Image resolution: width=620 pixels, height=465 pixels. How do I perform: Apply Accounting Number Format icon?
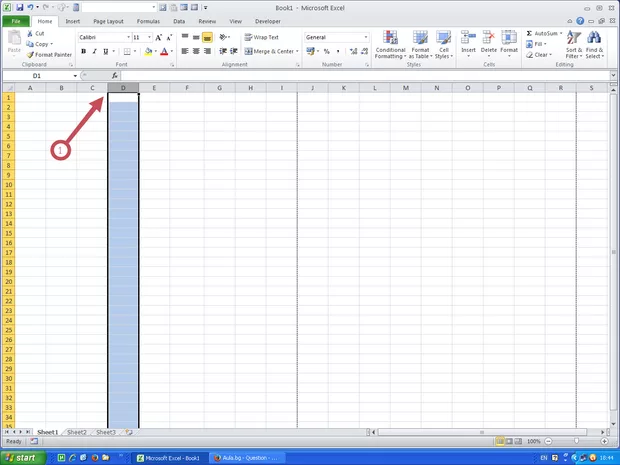[x=310, y=51]
